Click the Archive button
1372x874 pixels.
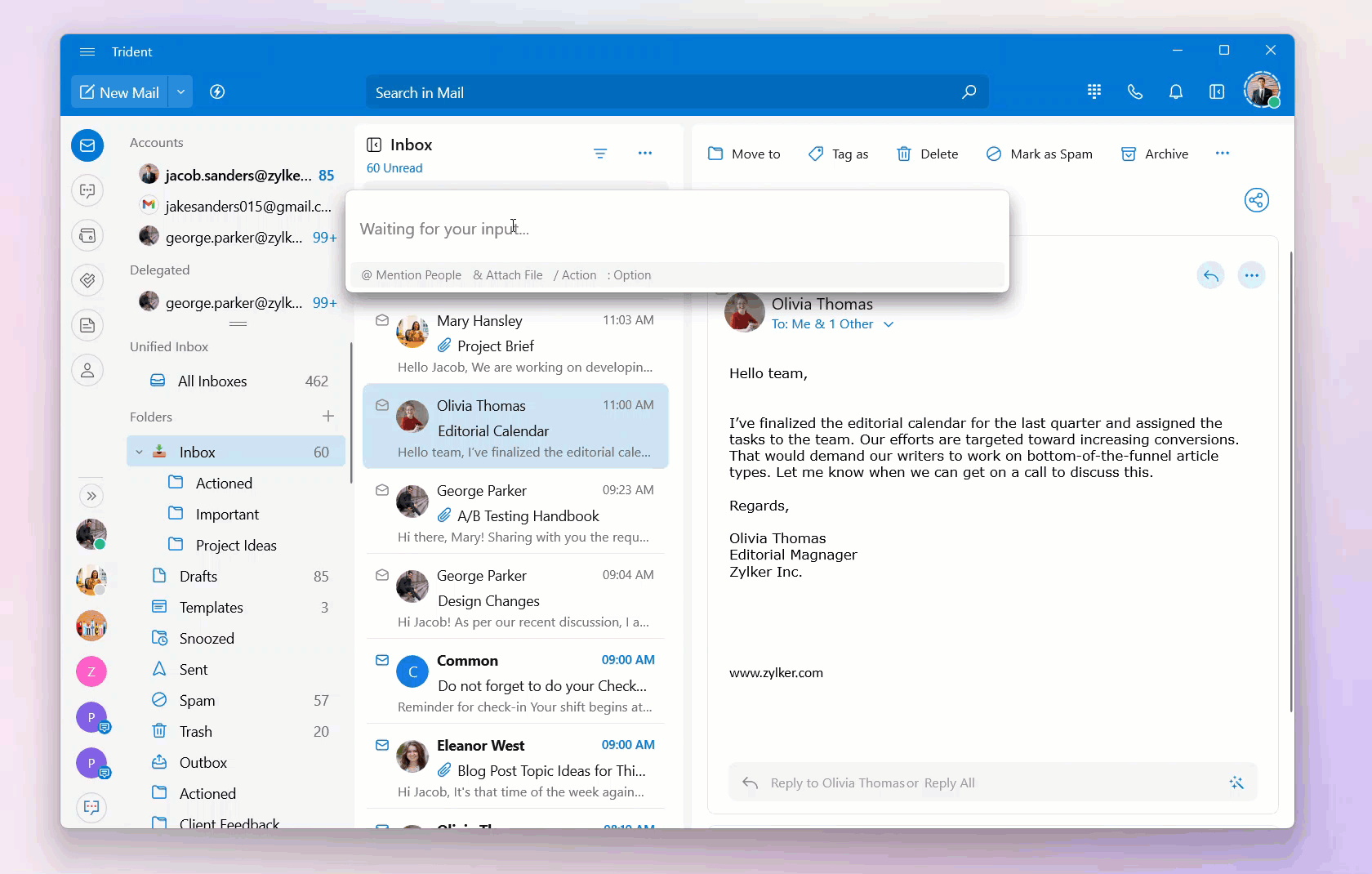tap(1154, 154)
